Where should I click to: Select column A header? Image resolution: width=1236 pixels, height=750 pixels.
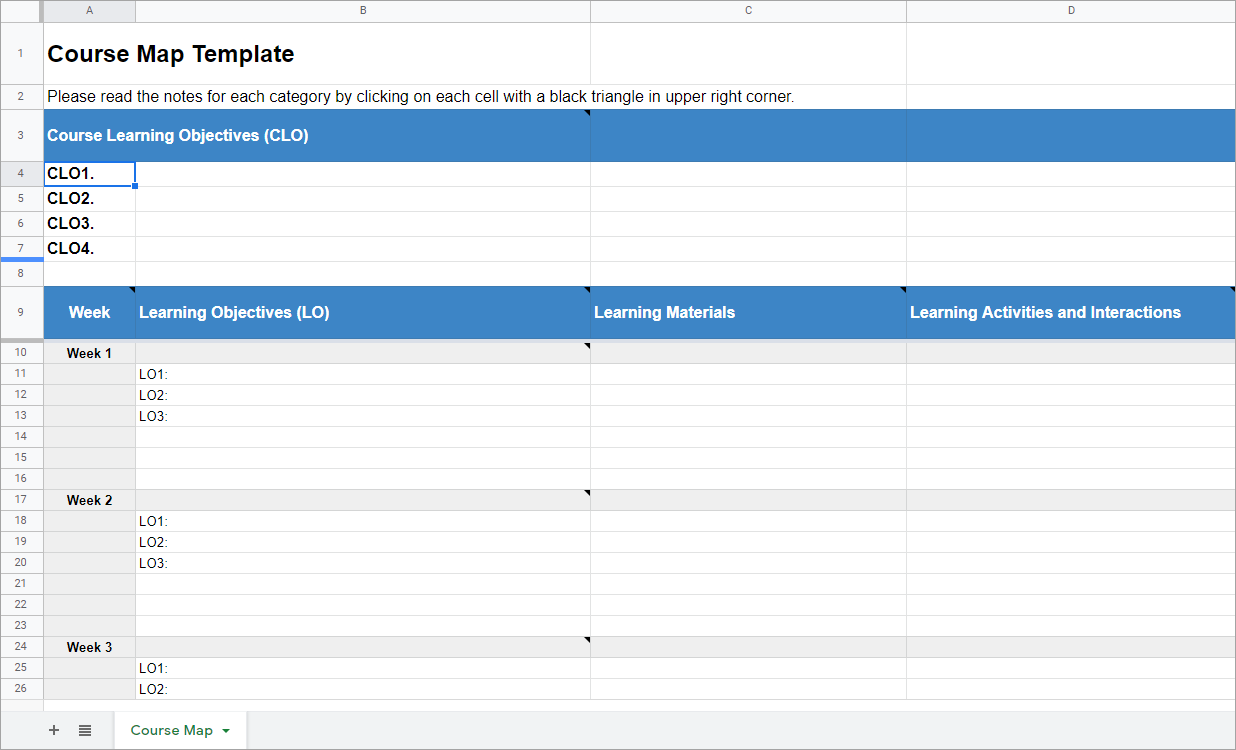90,11
